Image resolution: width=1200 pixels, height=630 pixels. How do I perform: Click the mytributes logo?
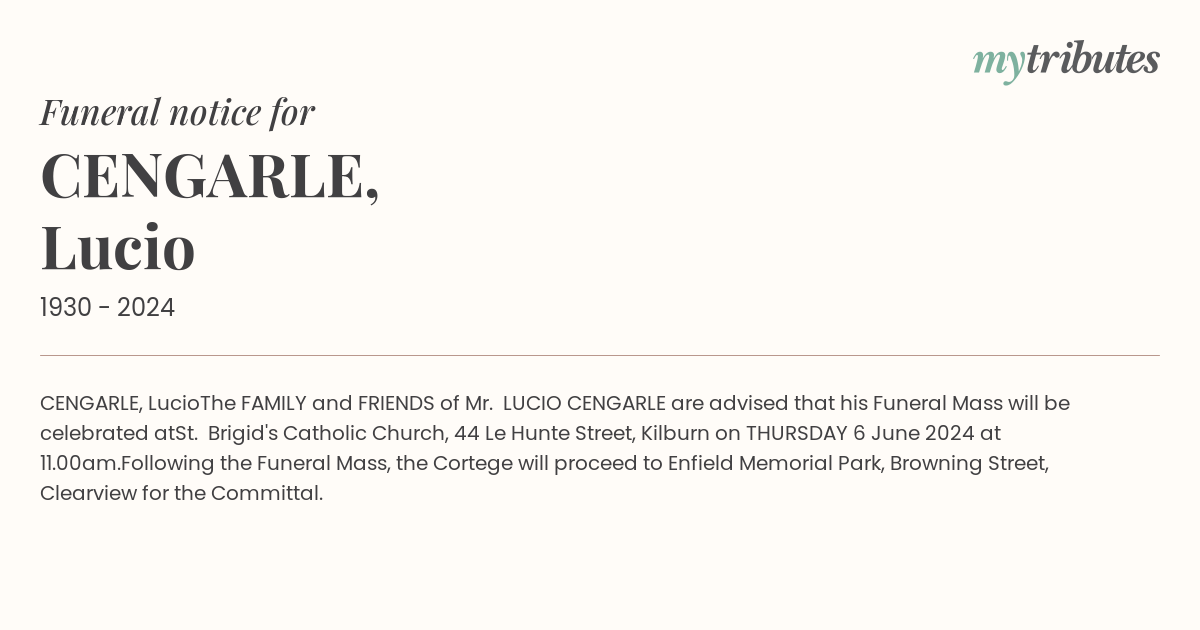pos(1066,60)
